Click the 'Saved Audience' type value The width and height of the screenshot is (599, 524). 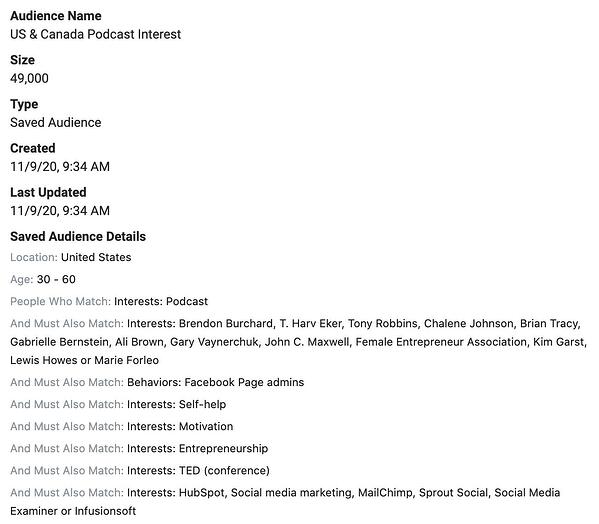[x=56, y=123]
